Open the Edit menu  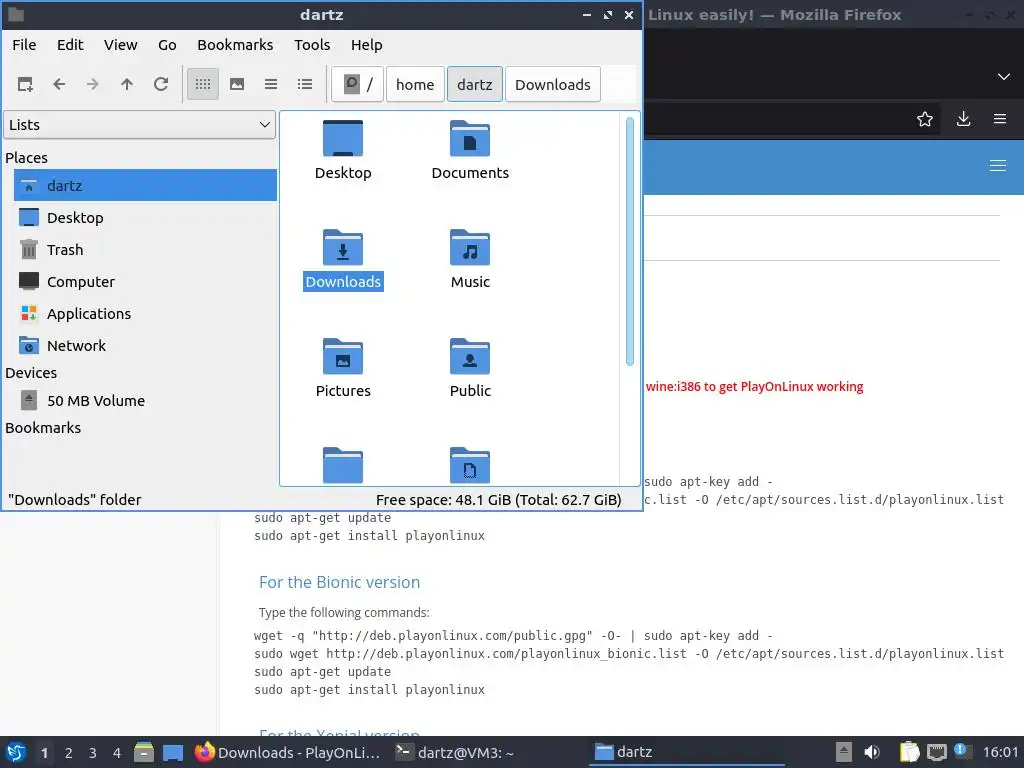pos(70,45)
